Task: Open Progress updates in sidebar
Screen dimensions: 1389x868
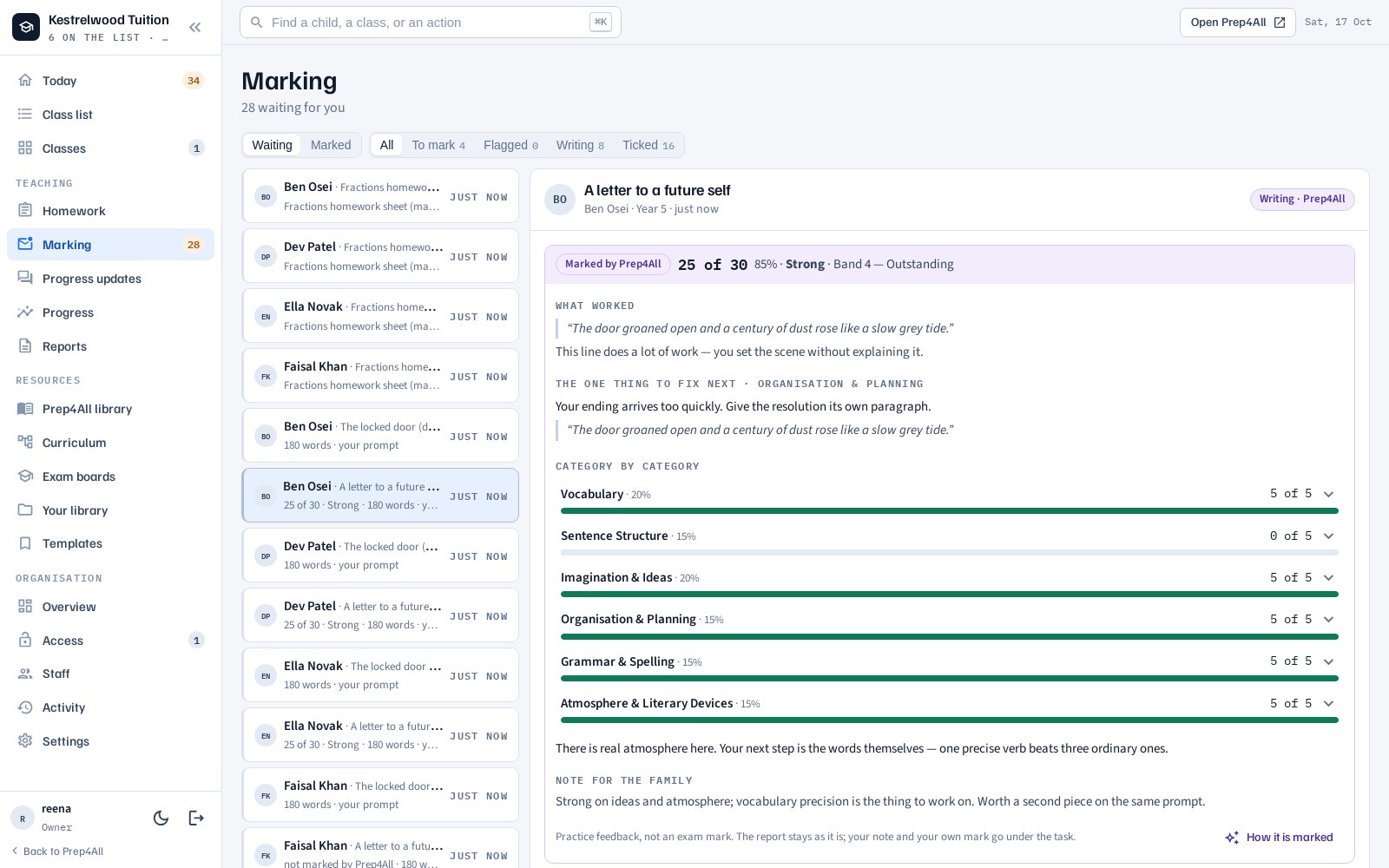Action: 110,279
